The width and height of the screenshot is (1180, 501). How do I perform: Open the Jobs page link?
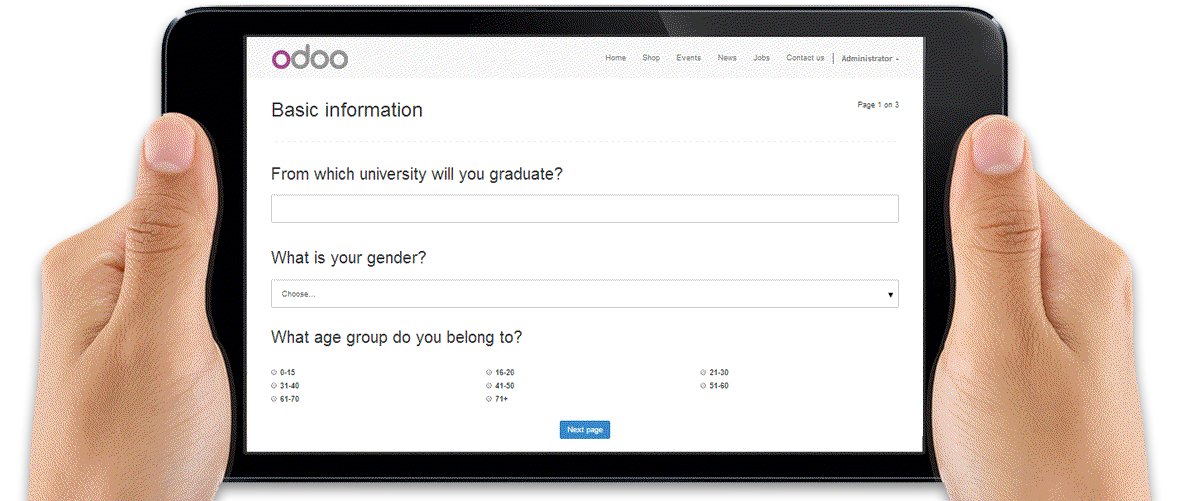761,58
